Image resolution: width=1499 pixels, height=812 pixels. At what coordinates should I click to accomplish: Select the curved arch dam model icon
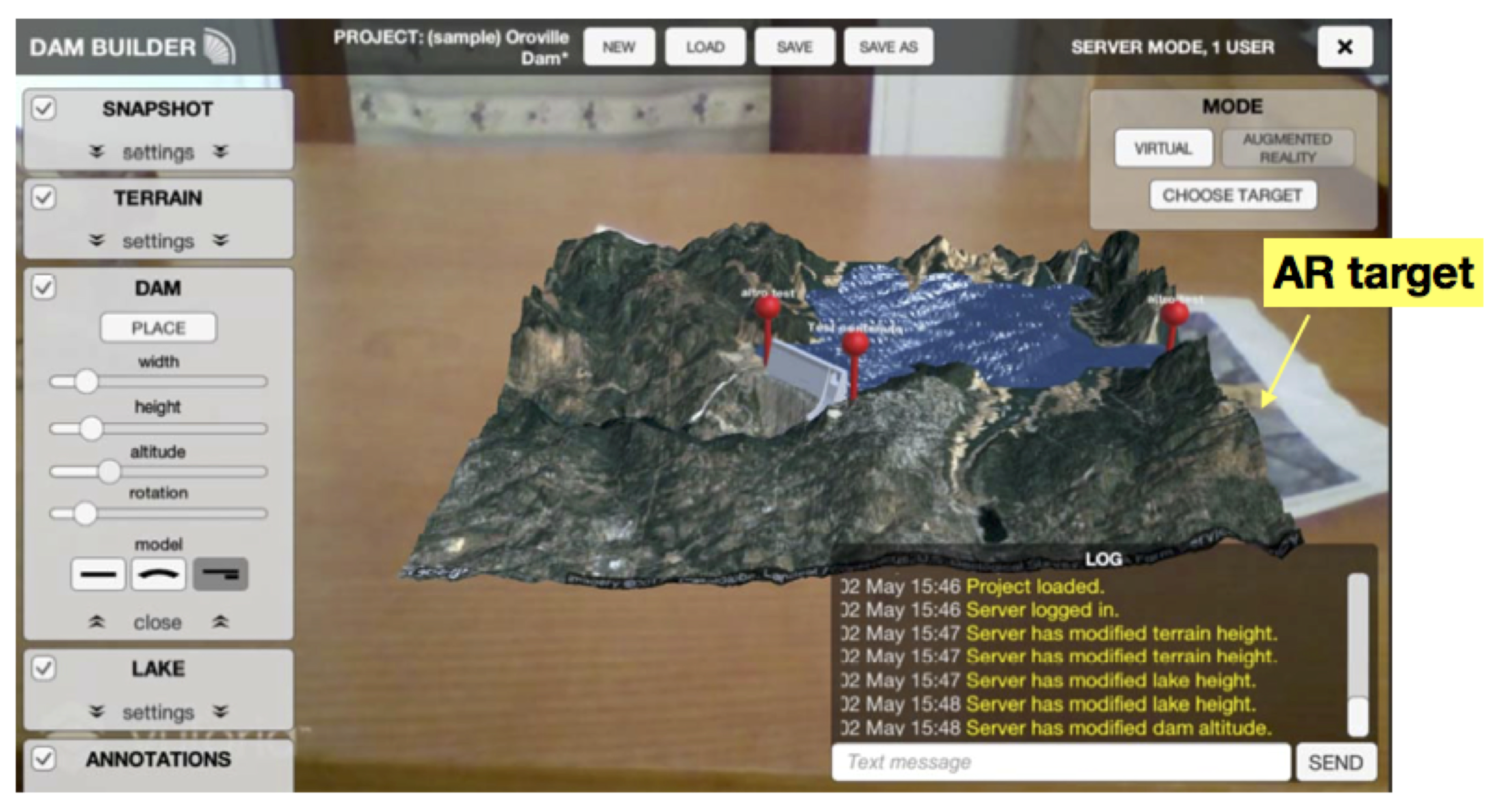pos(159,575)
